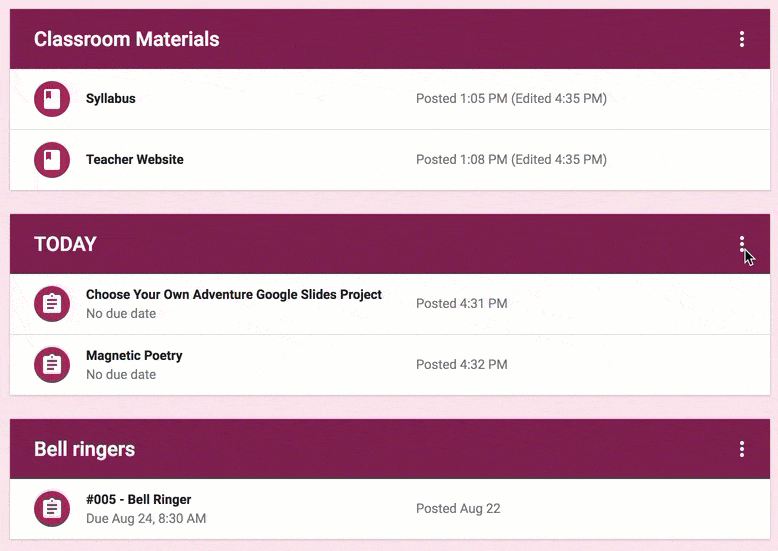Open the Bell ringers topic three-dot menu
This screenshot has height=551, width=778.
(x=742, y=449)
